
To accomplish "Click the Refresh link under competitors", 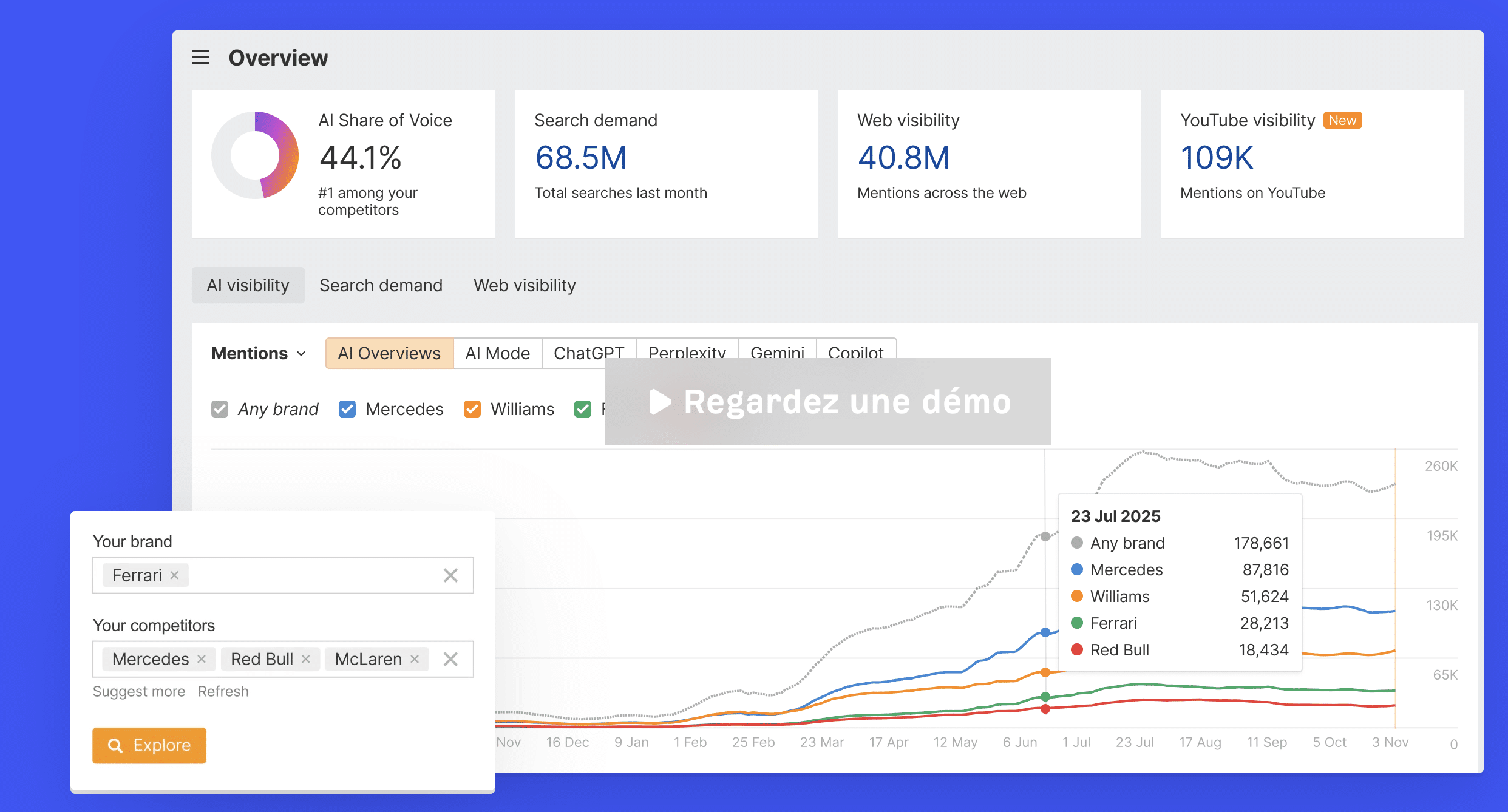I will 223,691.
